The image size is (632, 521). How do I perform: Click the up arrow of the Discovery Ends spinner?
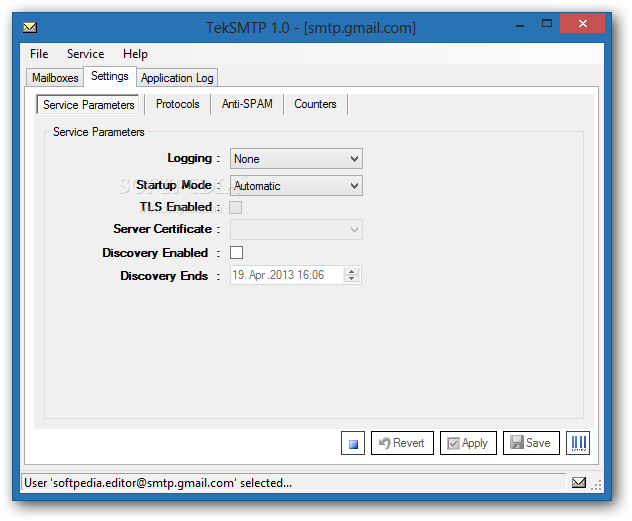pyautogui.click(x=351, y=271)
